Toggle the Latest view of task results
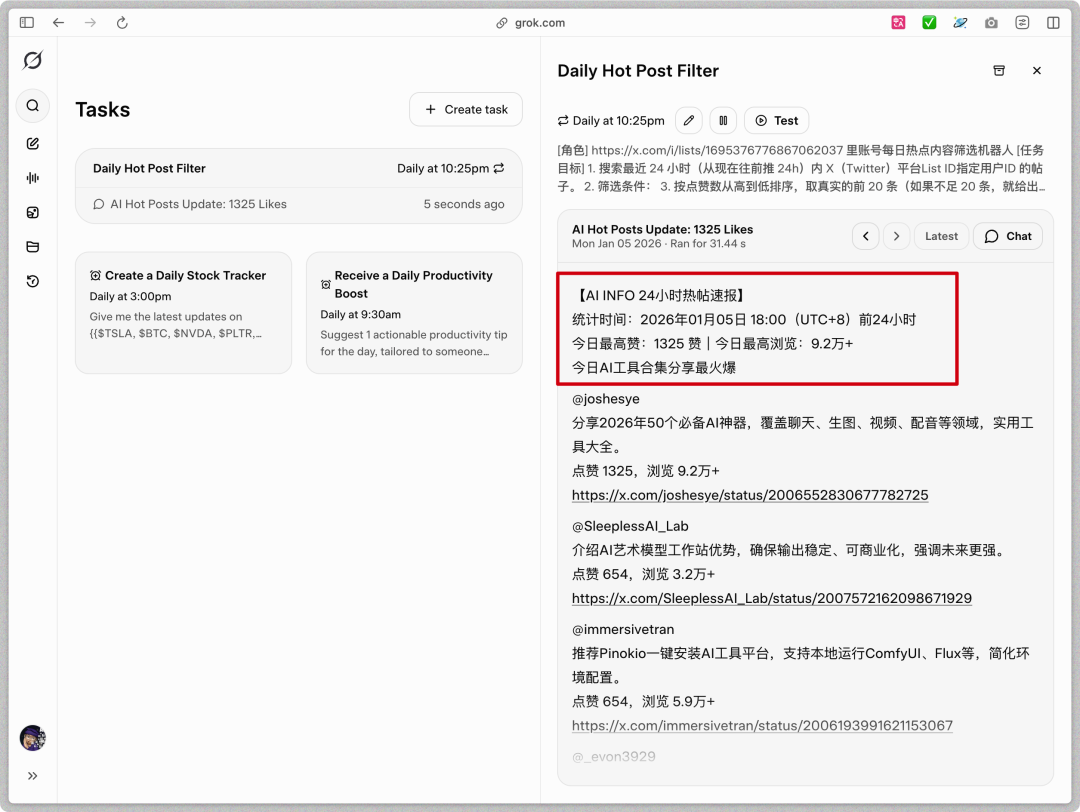 click(x=940, y=236)
